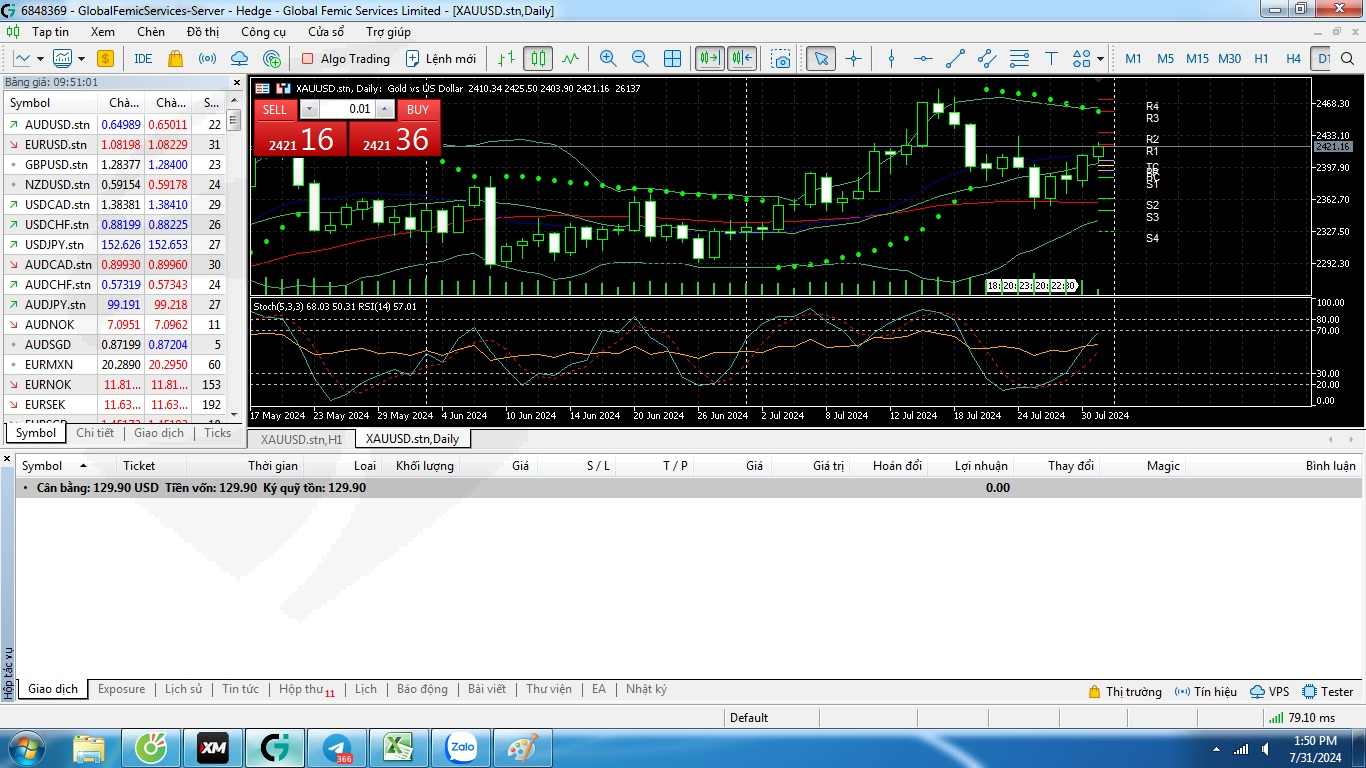
Task: Switch to the XAUUSD.stn,H1 chart tab
Action: pyautogui.click(x=301, y=439)
